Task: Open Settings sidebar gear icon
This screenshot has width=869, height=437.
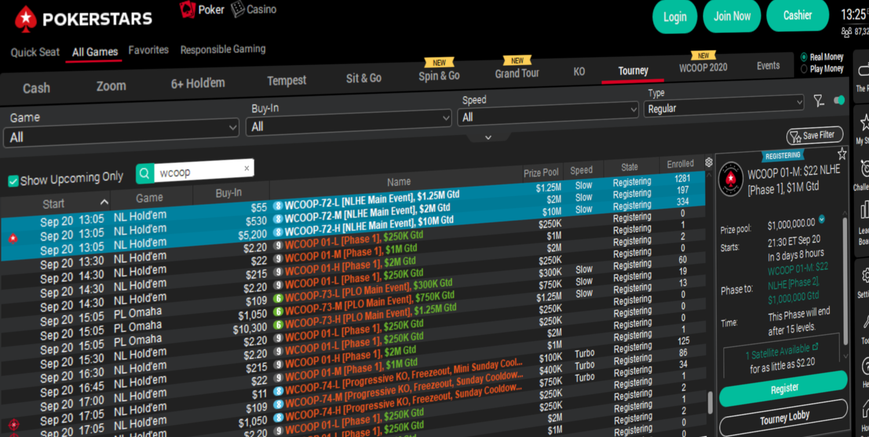Action: [865, 275]
